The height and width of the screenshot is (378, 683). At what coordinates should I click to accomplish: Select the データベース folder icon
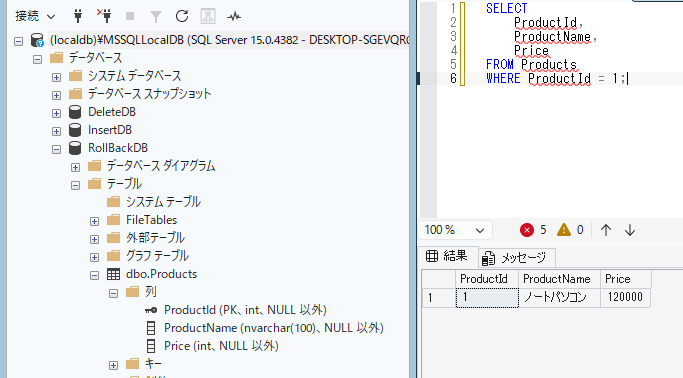57,57
